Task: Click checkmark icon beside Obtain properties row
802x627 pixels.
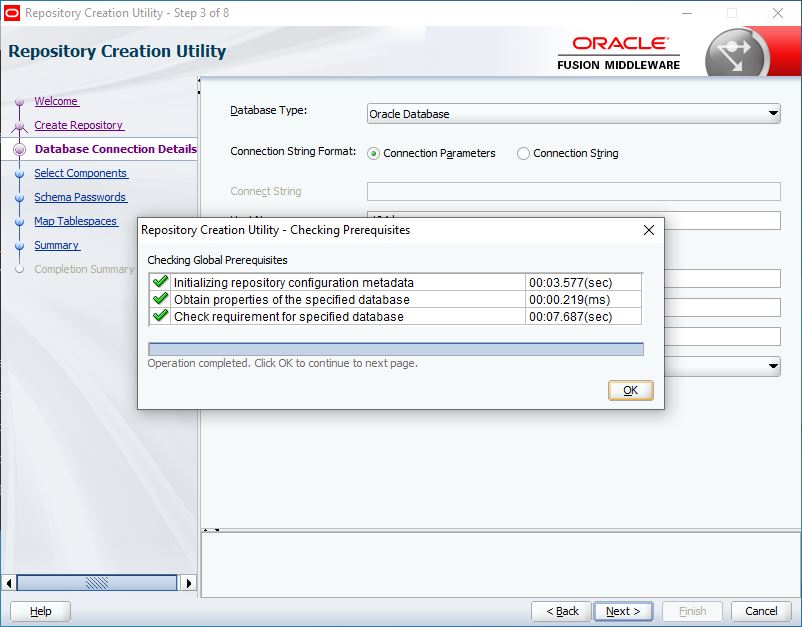Action: point(160,299)
